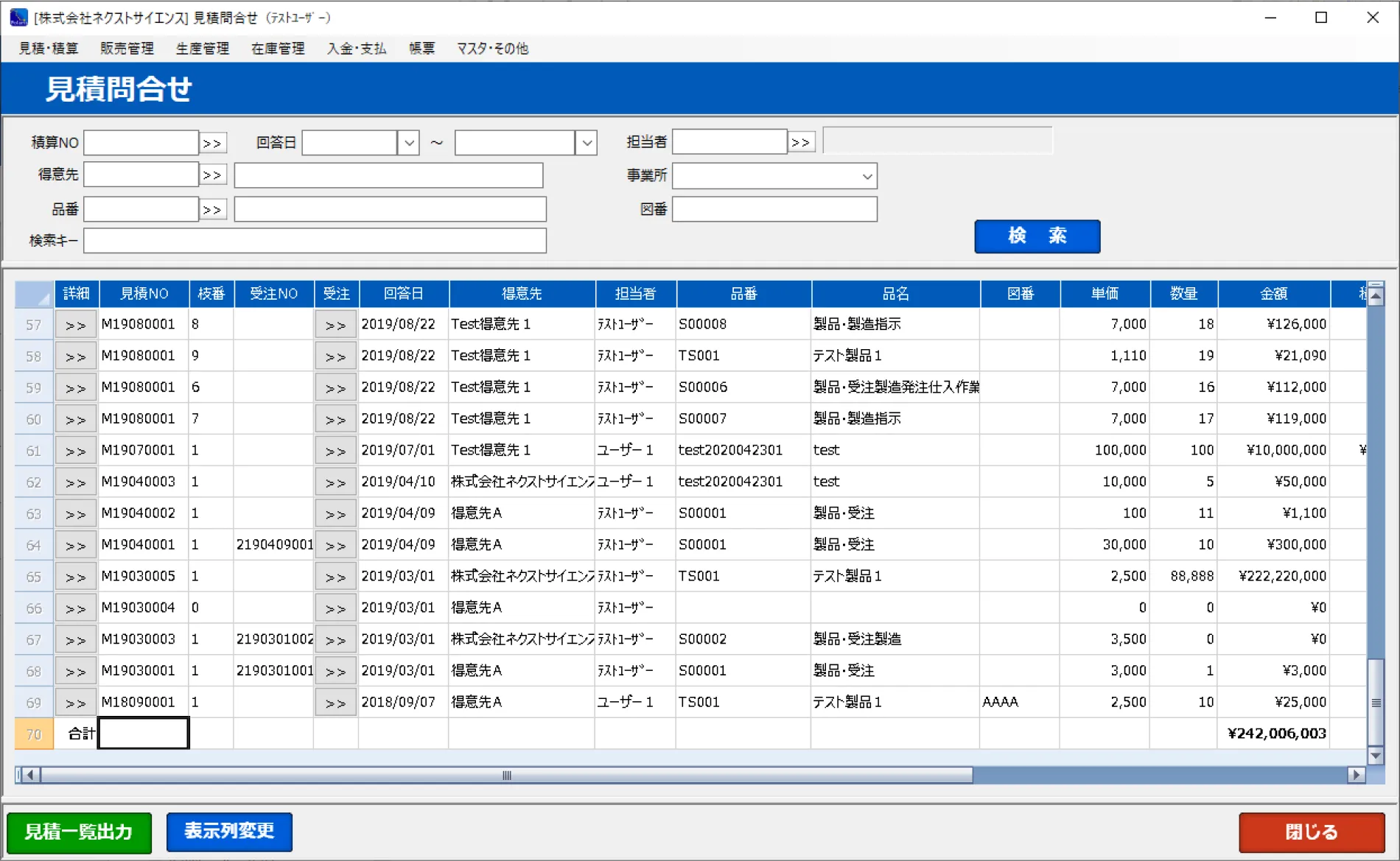Click the horizontal scrollbar right arrow
The image size is (1400, 861).
1356,775
